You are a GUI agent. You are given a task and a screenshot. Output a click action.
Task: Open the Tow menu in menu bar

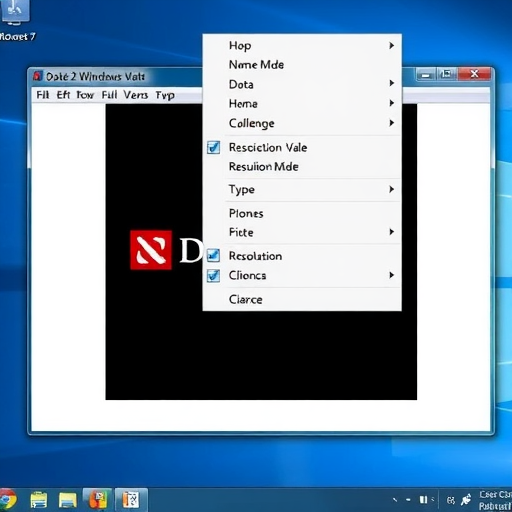(x=85, y=95)
